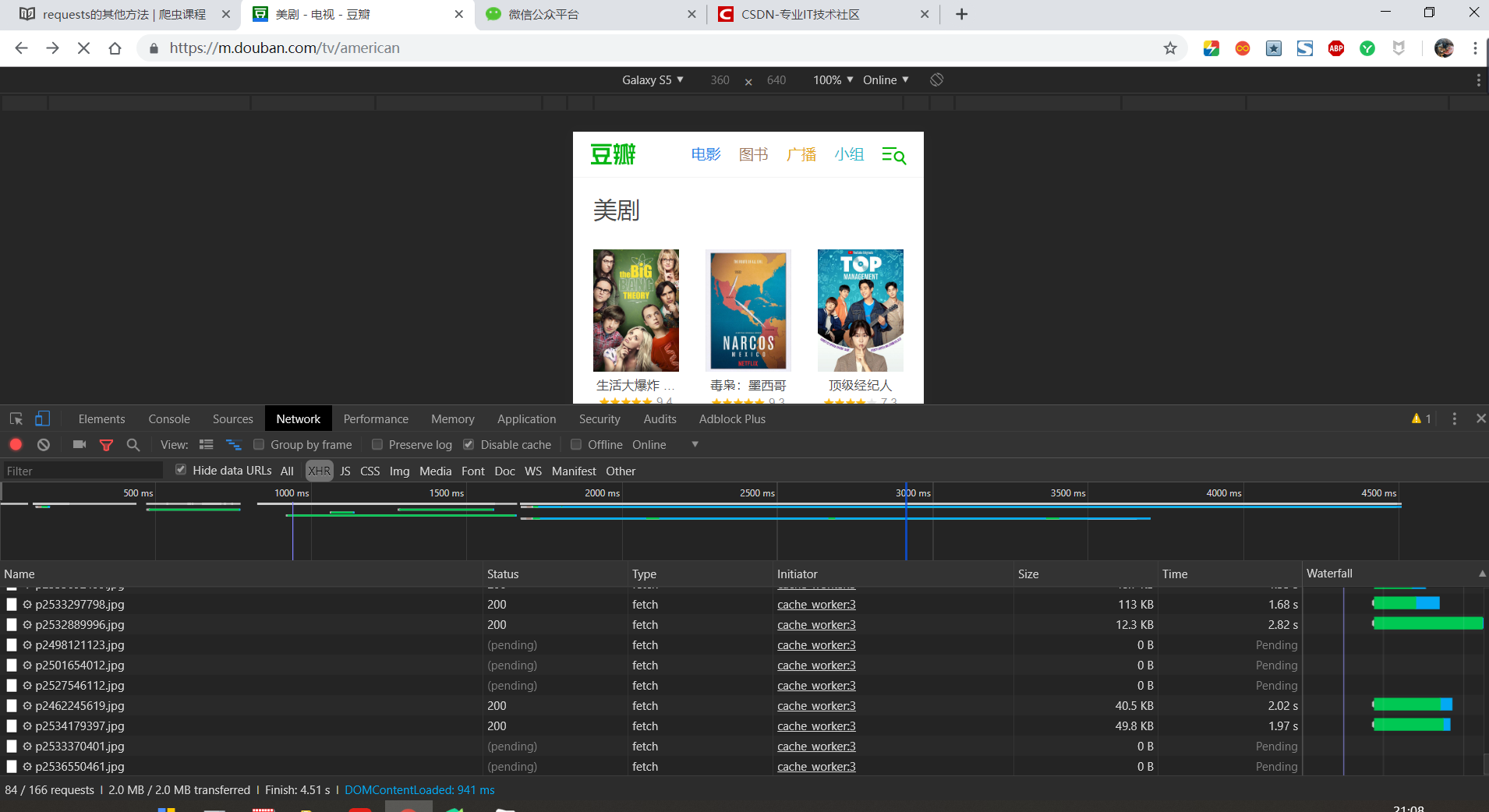This screenshot has height=812, width=1489.
Task: Toggle the overview waterfall view icon
Action: [233, 444]
